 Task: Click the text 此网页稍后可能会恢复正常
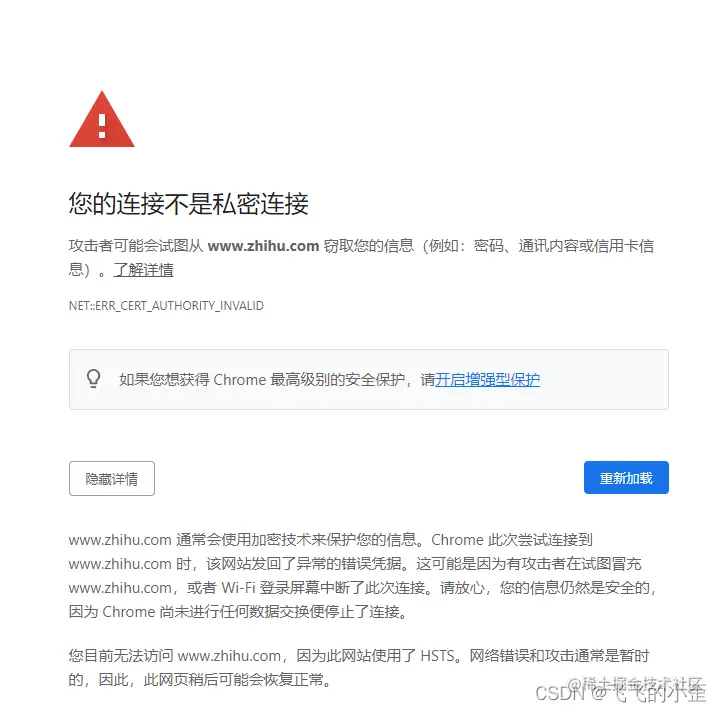click(237, 679)
